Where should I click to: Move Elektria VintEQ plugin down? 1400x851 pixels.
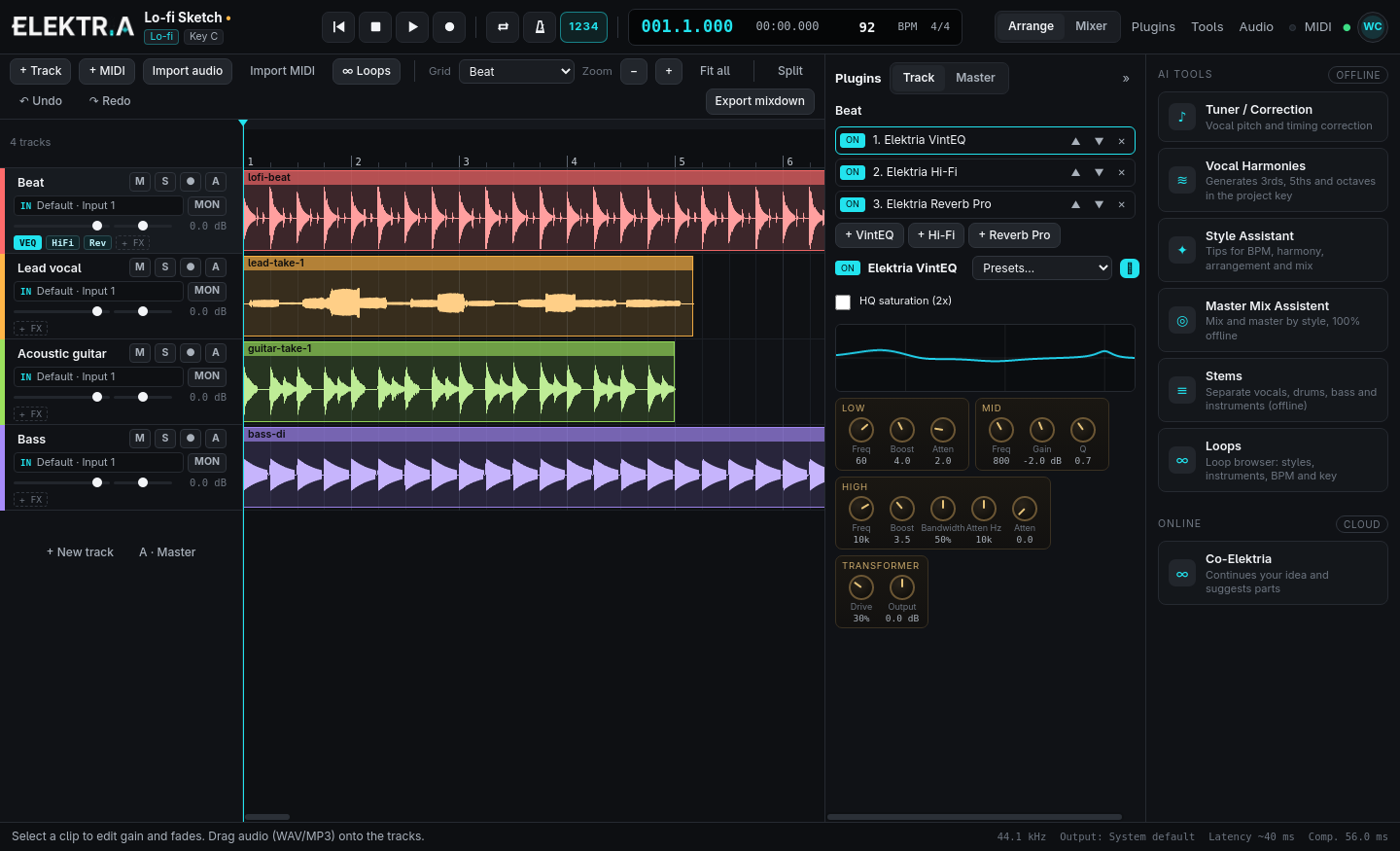pyautogui.click(x=1099, y=141)
